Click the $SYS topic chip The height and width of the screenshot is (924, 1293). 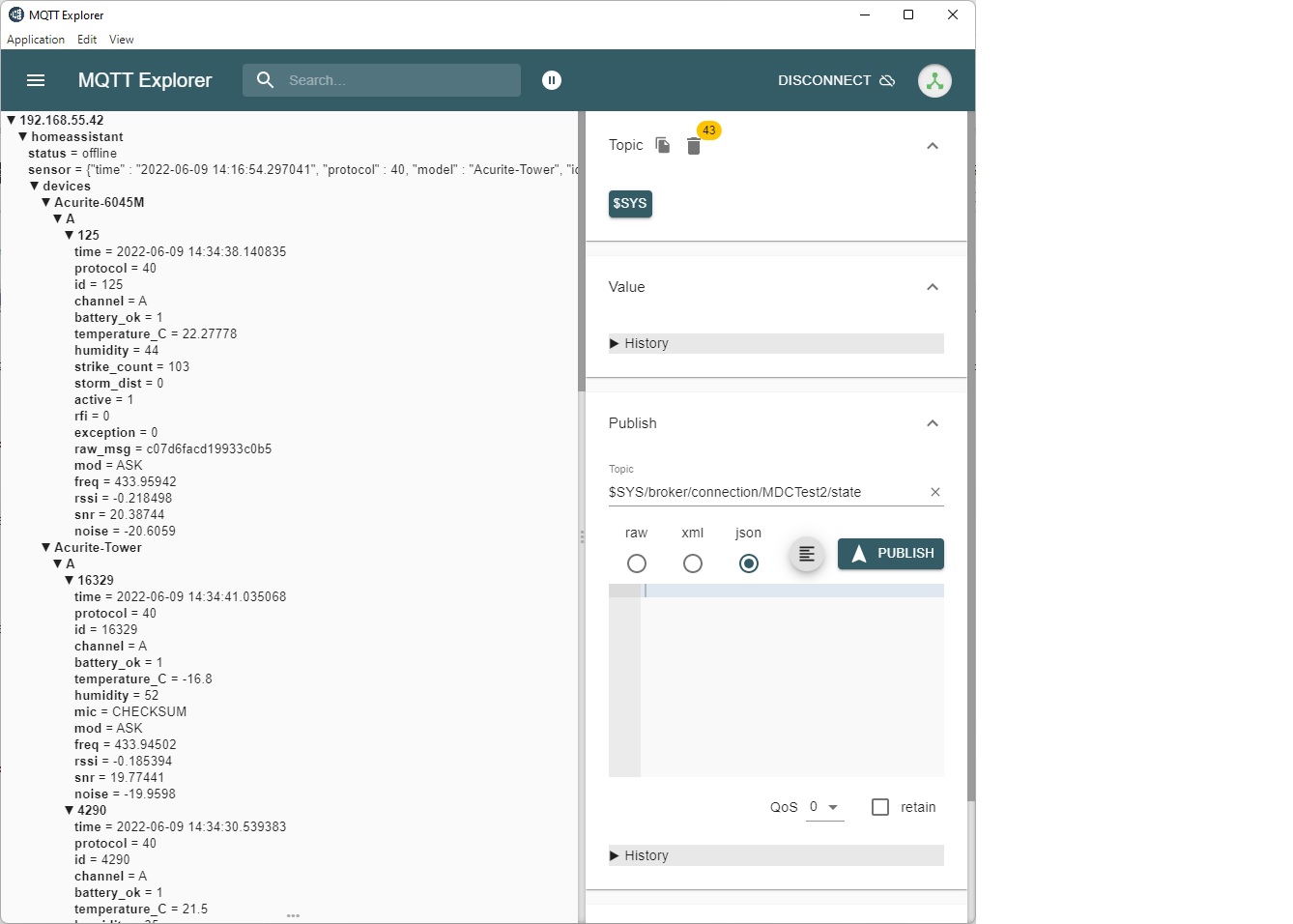pyautogui.click(x=630, y=204)
